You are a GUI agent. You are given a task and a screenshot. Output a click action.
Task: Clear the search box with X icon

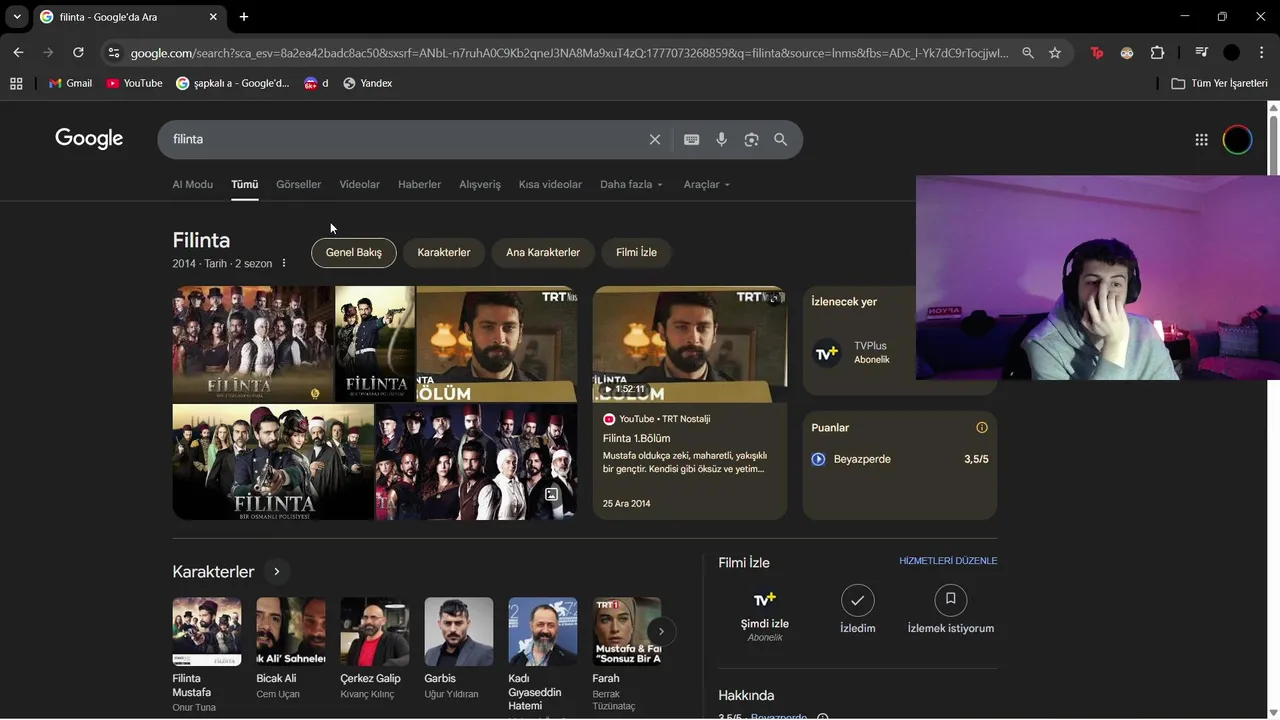[655, 140]
